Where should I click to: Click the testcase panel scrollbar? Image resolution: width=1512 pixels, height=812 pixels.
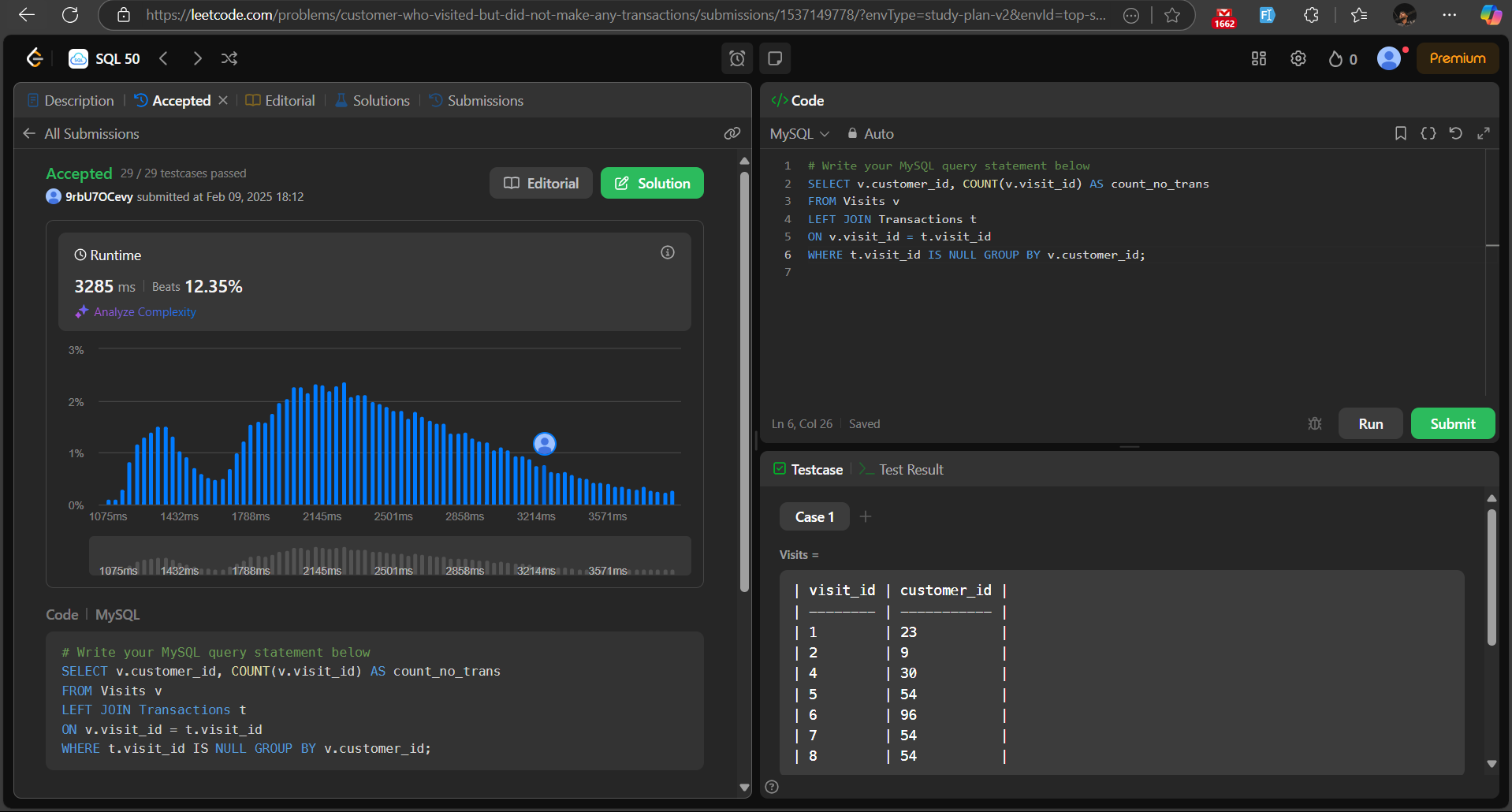point(1492,577)
